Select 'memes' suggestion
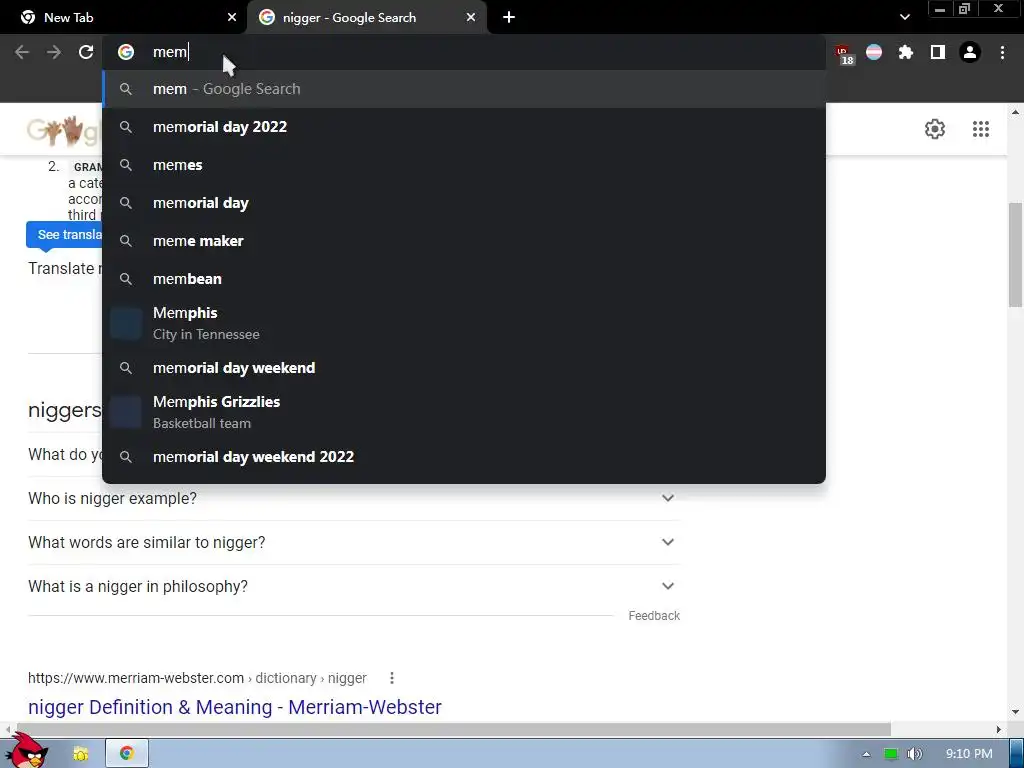Viewport: 1024px width, 768px height. pyautogui.click(x=464, y=165)
